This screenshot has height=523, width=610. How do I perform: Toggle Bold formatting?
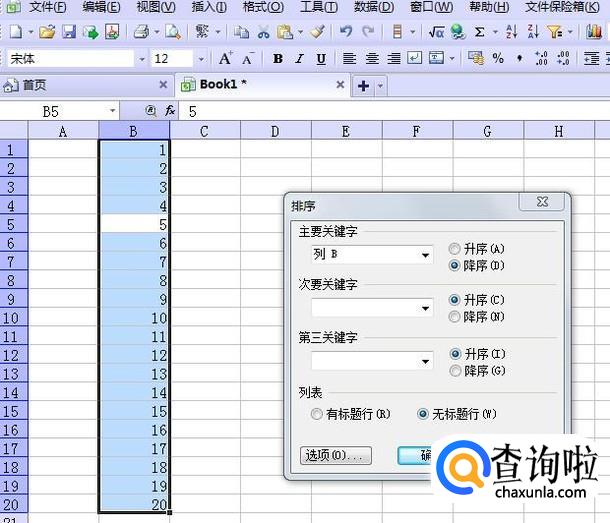pos(277,59)
